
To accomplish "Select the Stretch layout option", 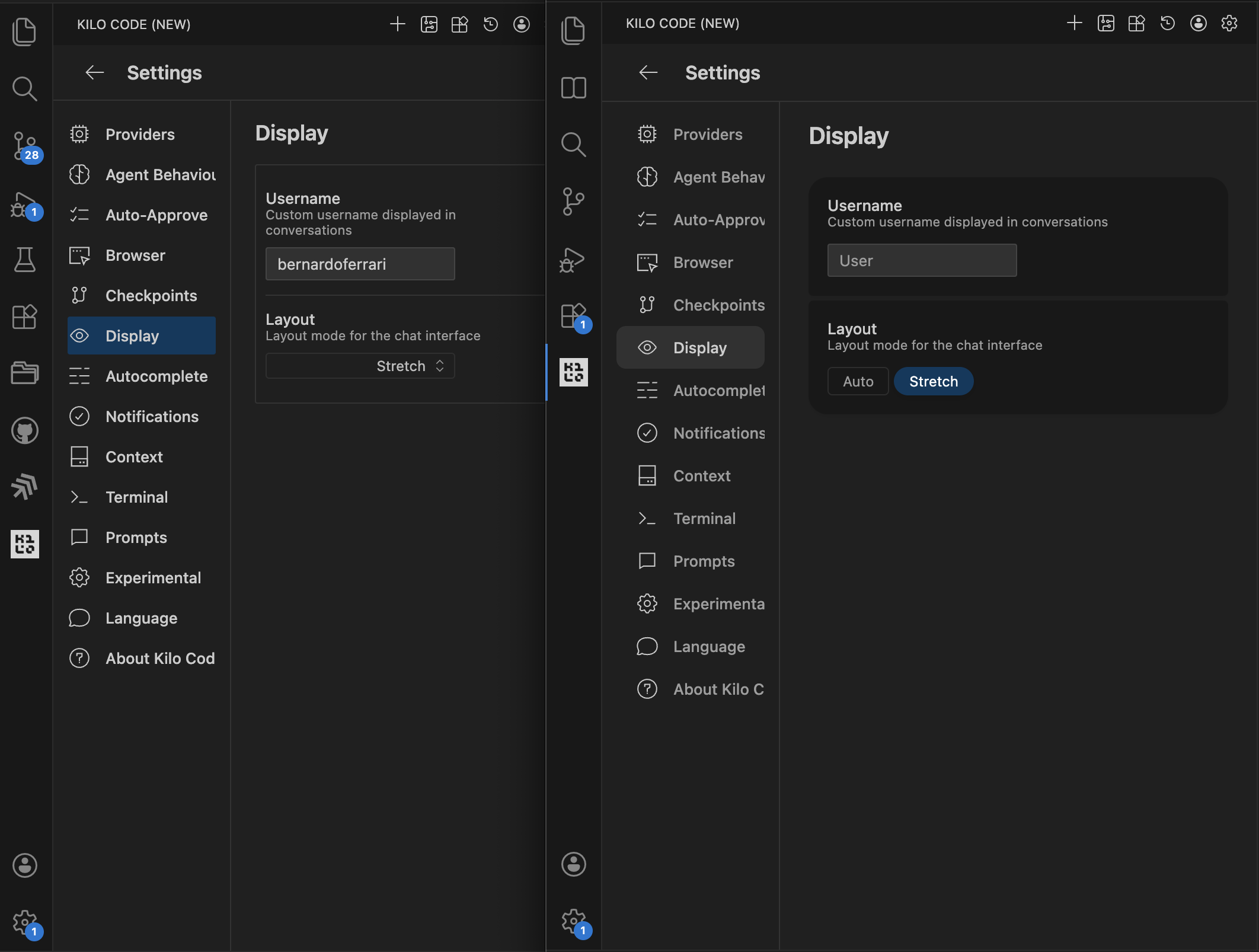I will pos(933,381).
